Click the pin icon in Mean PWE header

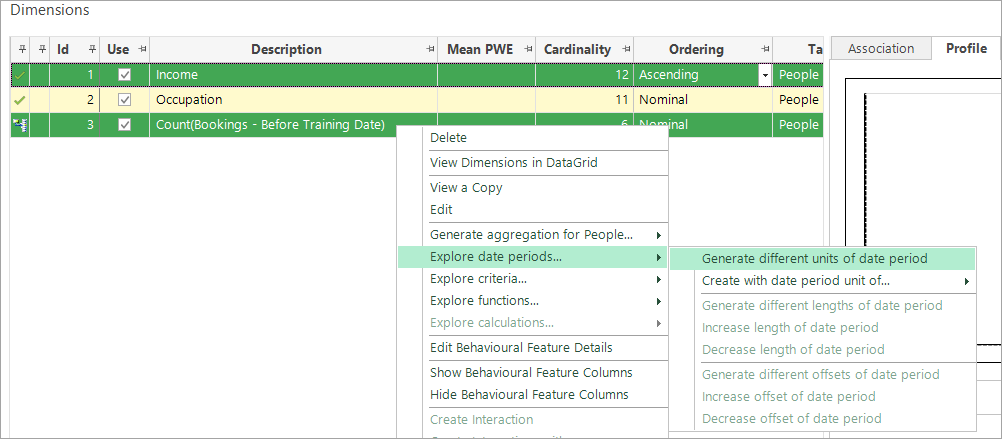click(527, 49)
